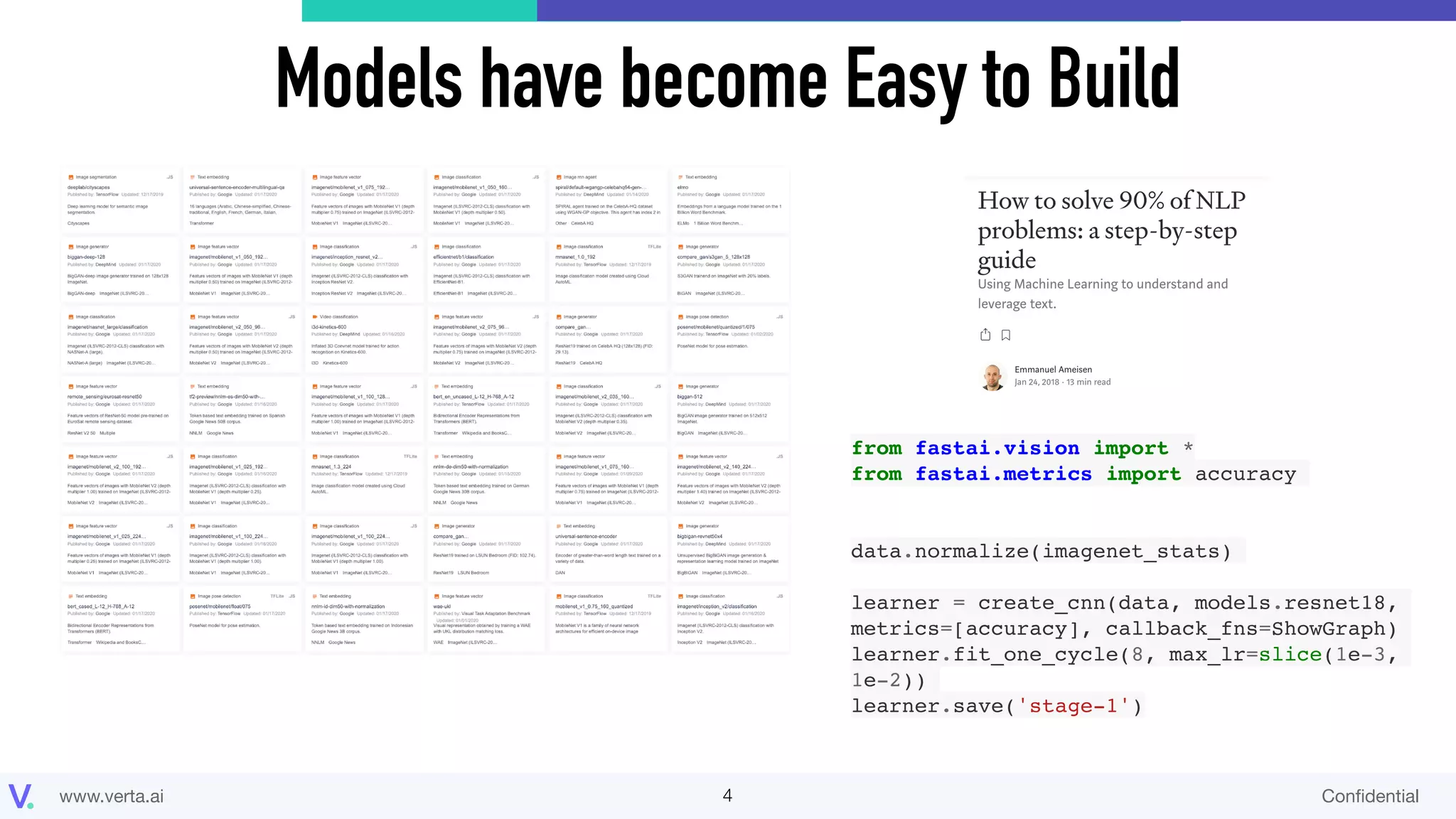Click the share icon under the article subtitle
1456x819 pixels.
(985, 334)
